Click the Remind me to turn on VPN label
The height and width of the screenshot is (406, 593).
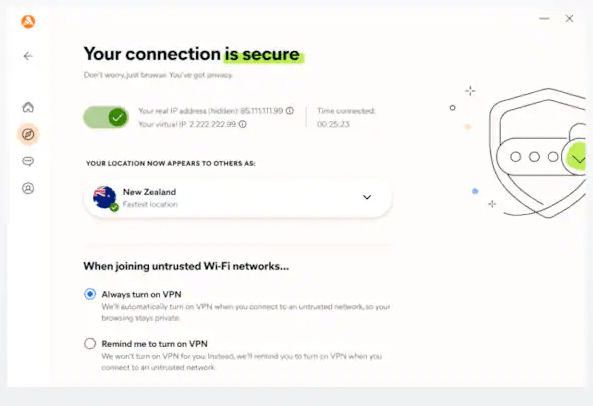pos(154,344)
